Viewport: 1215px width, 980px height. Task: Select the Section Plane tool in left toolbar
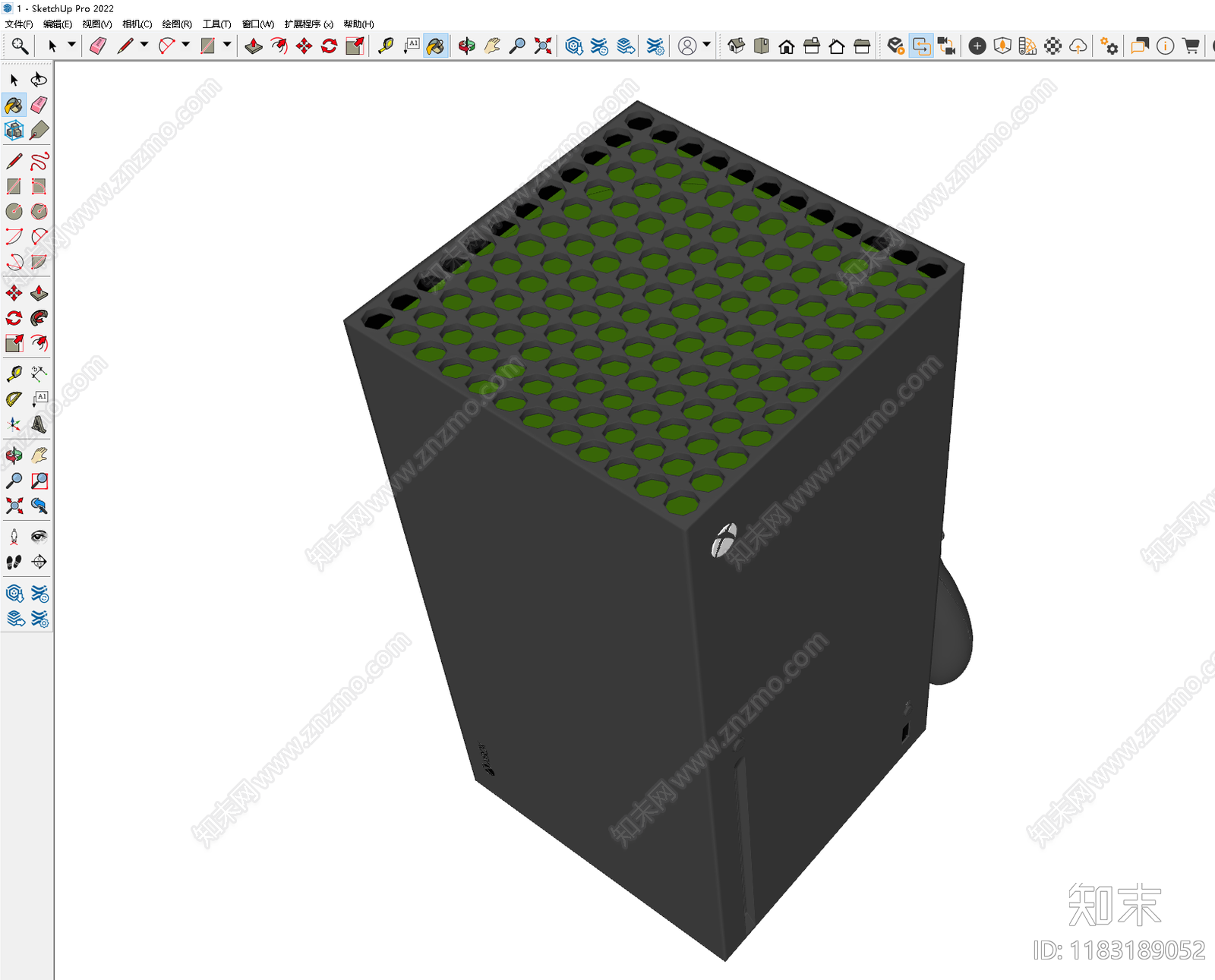pyautogui.click(x=39, y=562)
